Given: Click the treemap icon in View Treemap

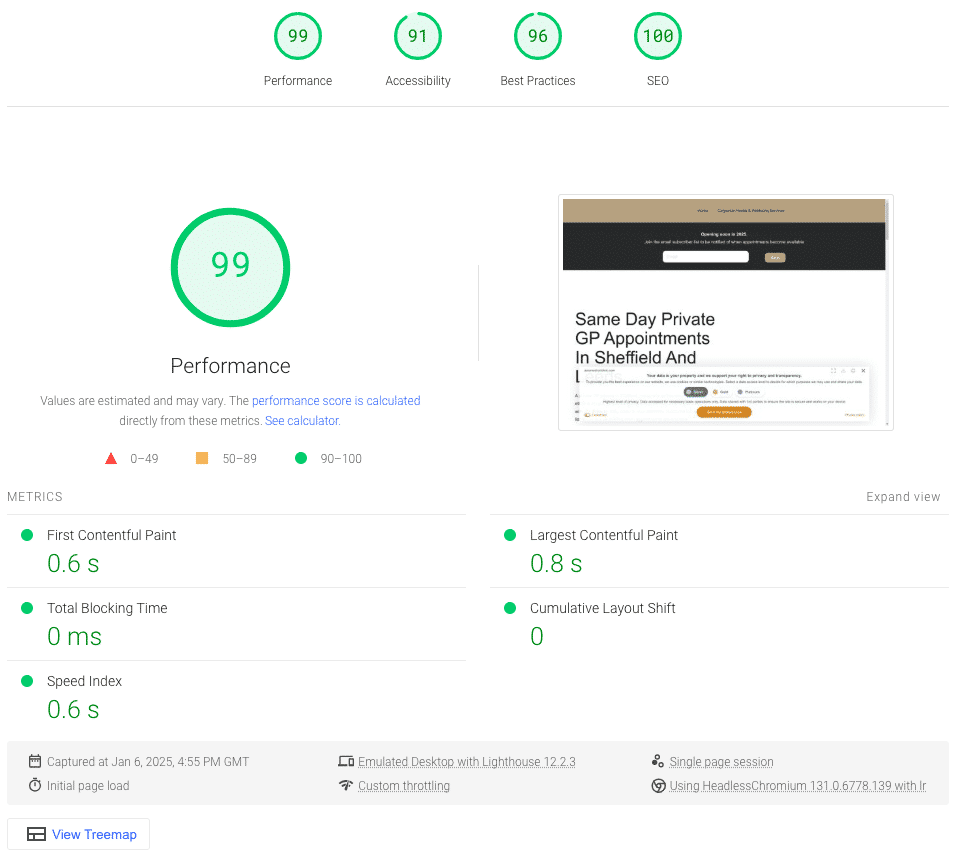Looking at the screenshot, I should click(x=36, y=834).
